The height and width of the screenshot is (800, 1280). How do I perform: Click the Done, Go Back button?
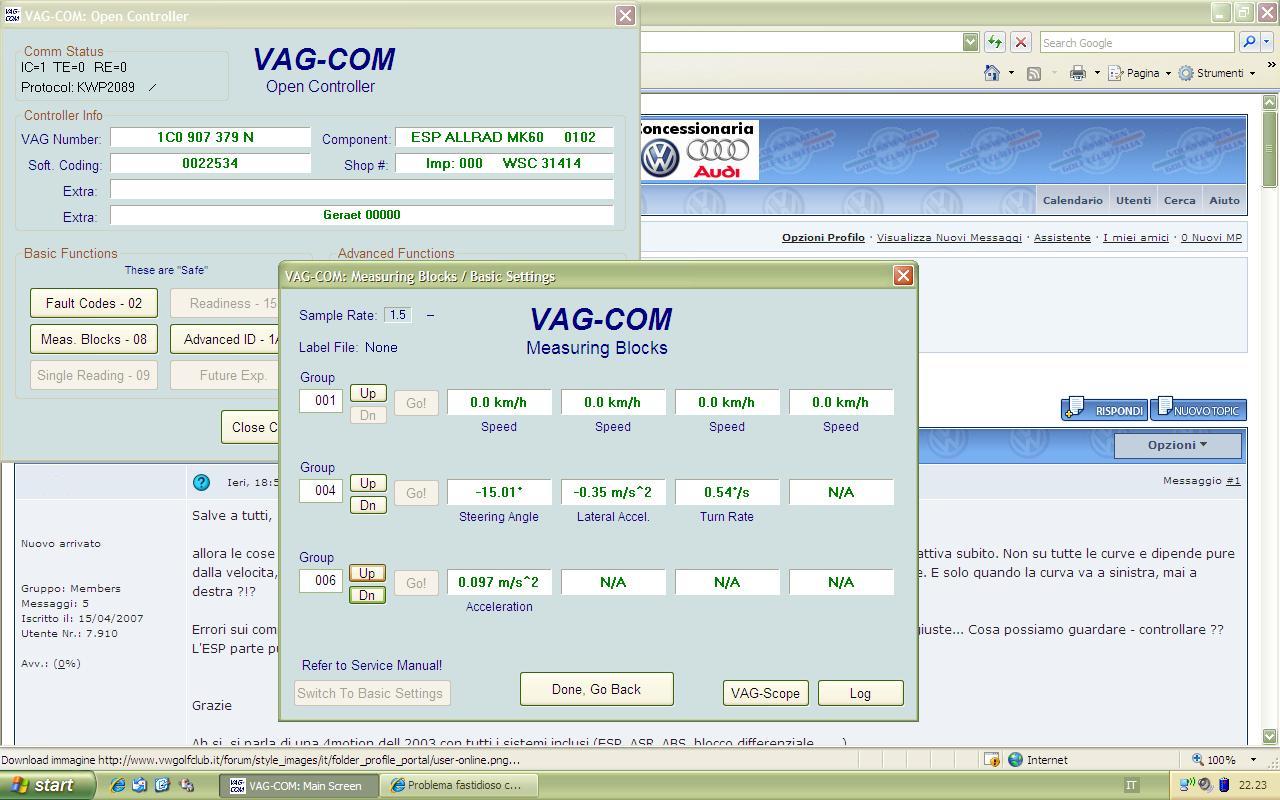[x=596, y=689]
